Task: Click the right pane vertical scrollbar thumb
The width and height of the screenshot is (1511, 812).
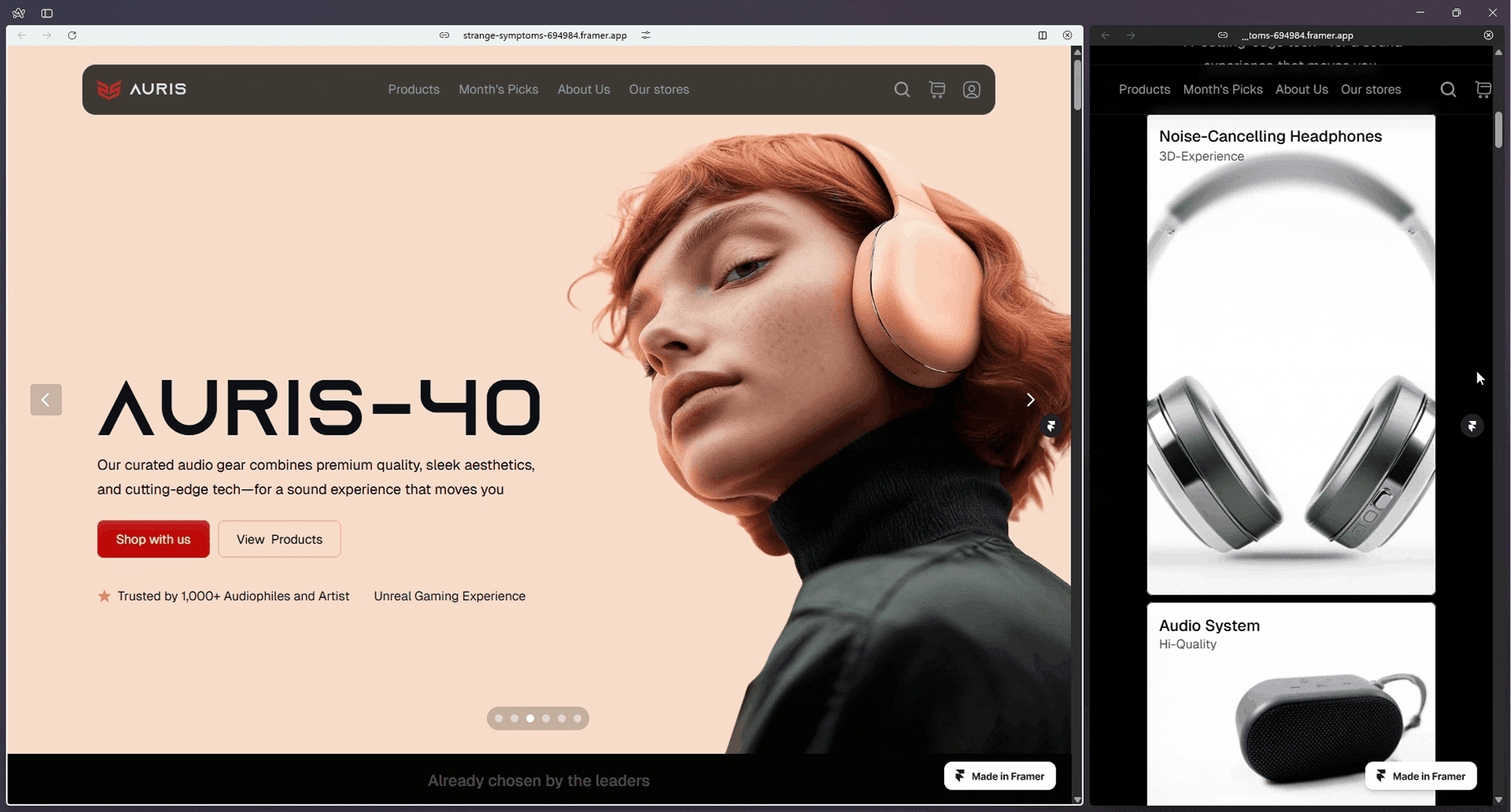Action: 1498,130
